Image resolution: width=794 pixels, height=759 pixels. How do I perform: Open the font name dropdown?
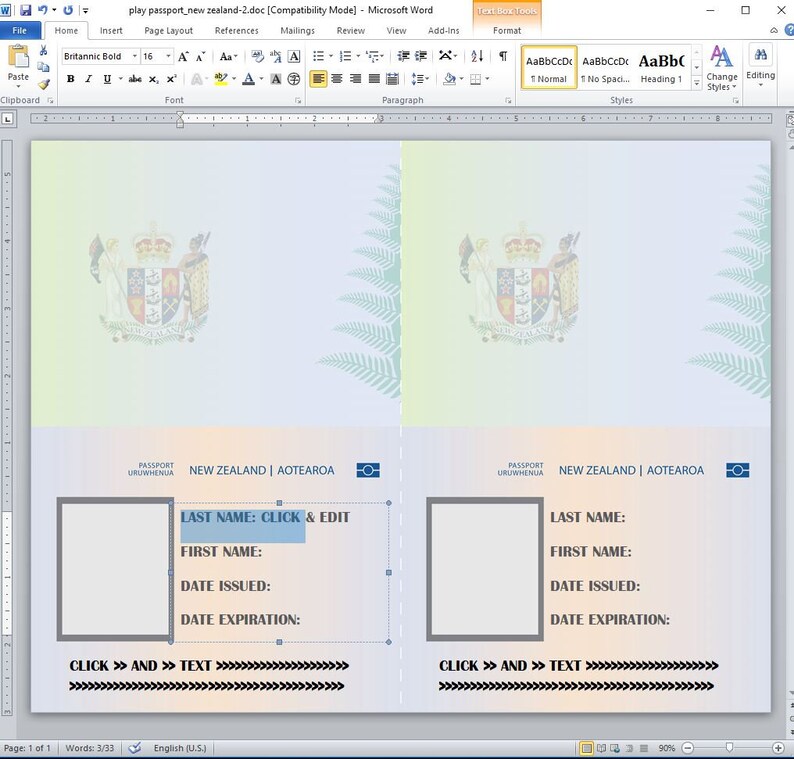[135, 56]
